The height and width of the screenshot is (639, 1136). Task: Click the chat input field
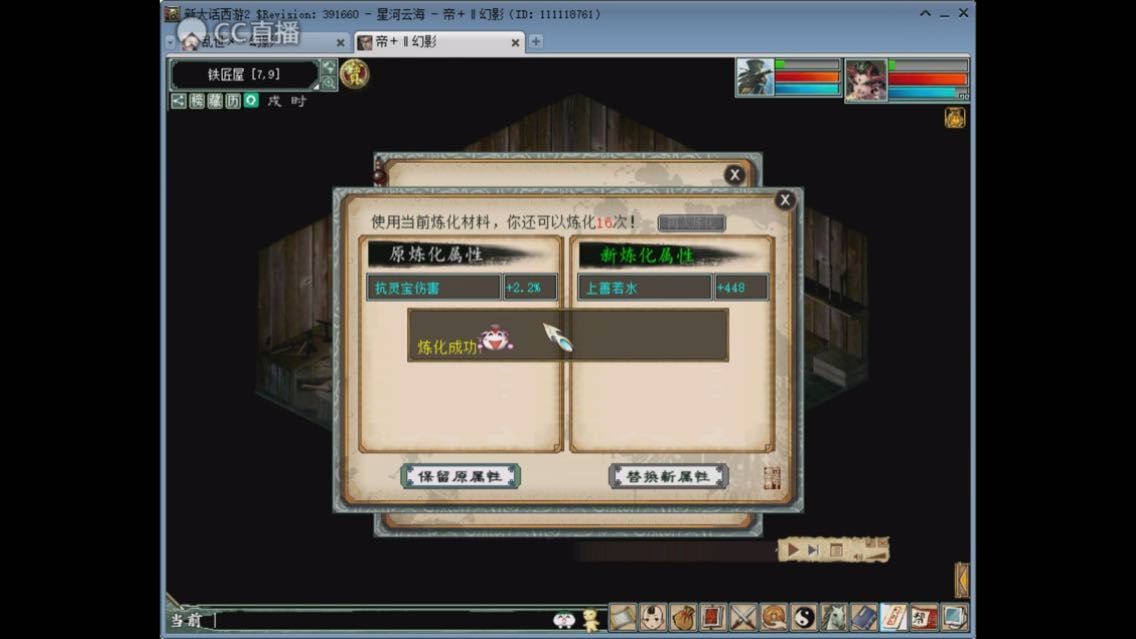click(x=380, y=620)
